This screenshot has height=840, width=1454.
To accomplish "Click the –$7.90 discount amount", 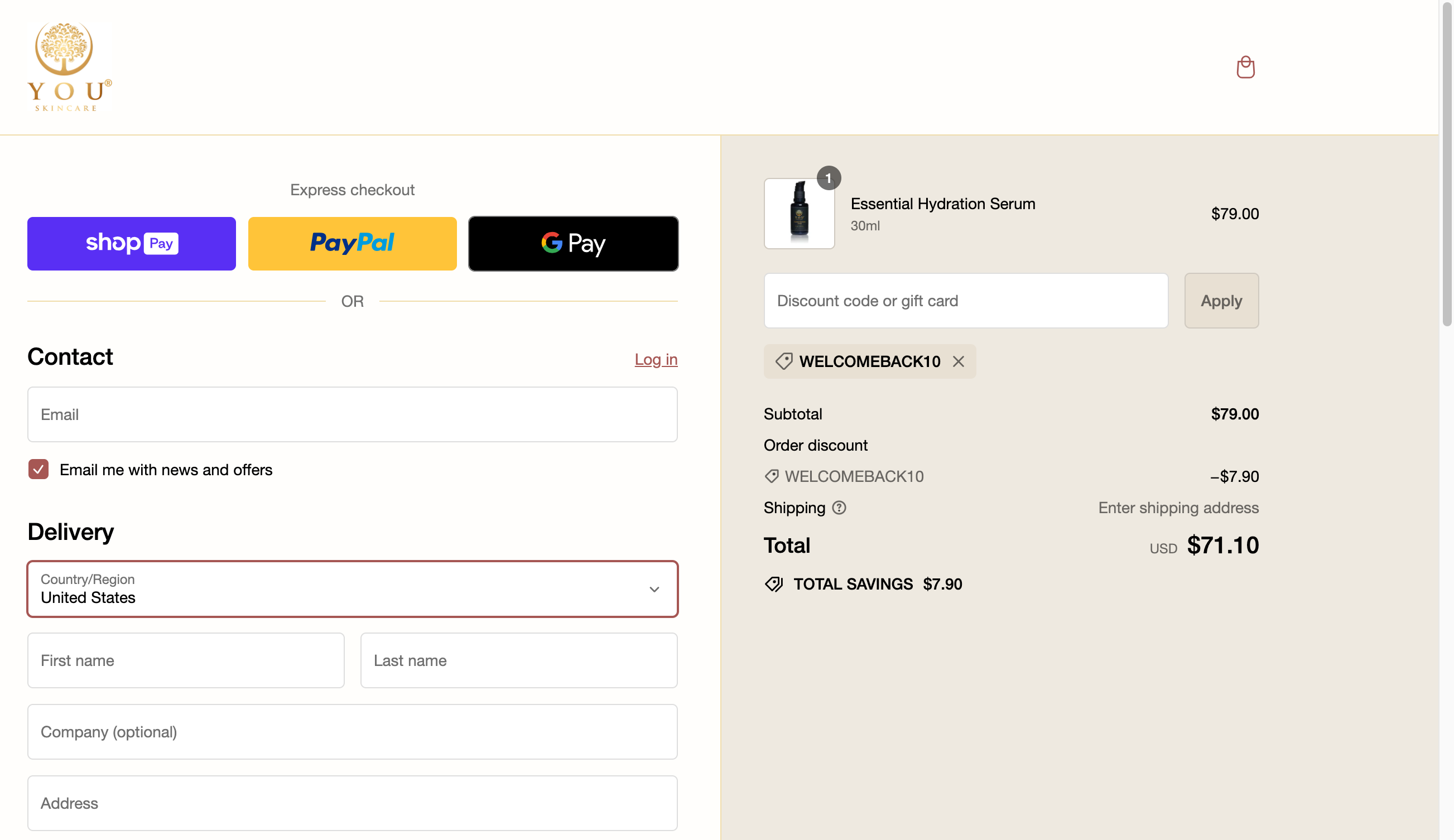I will (x=1234, y=476).
